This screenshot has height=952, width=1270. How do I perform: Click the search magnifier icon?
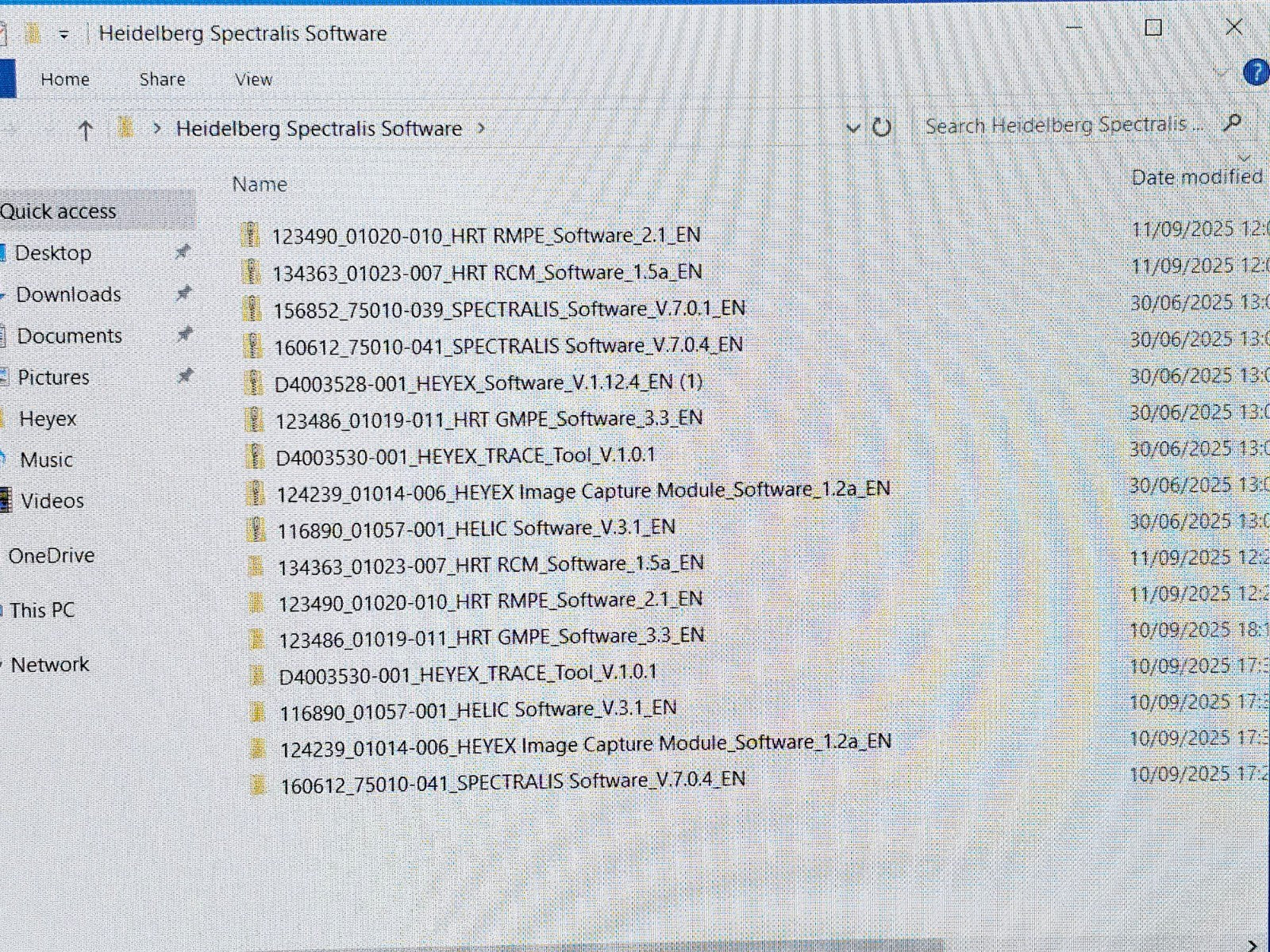1233,124
